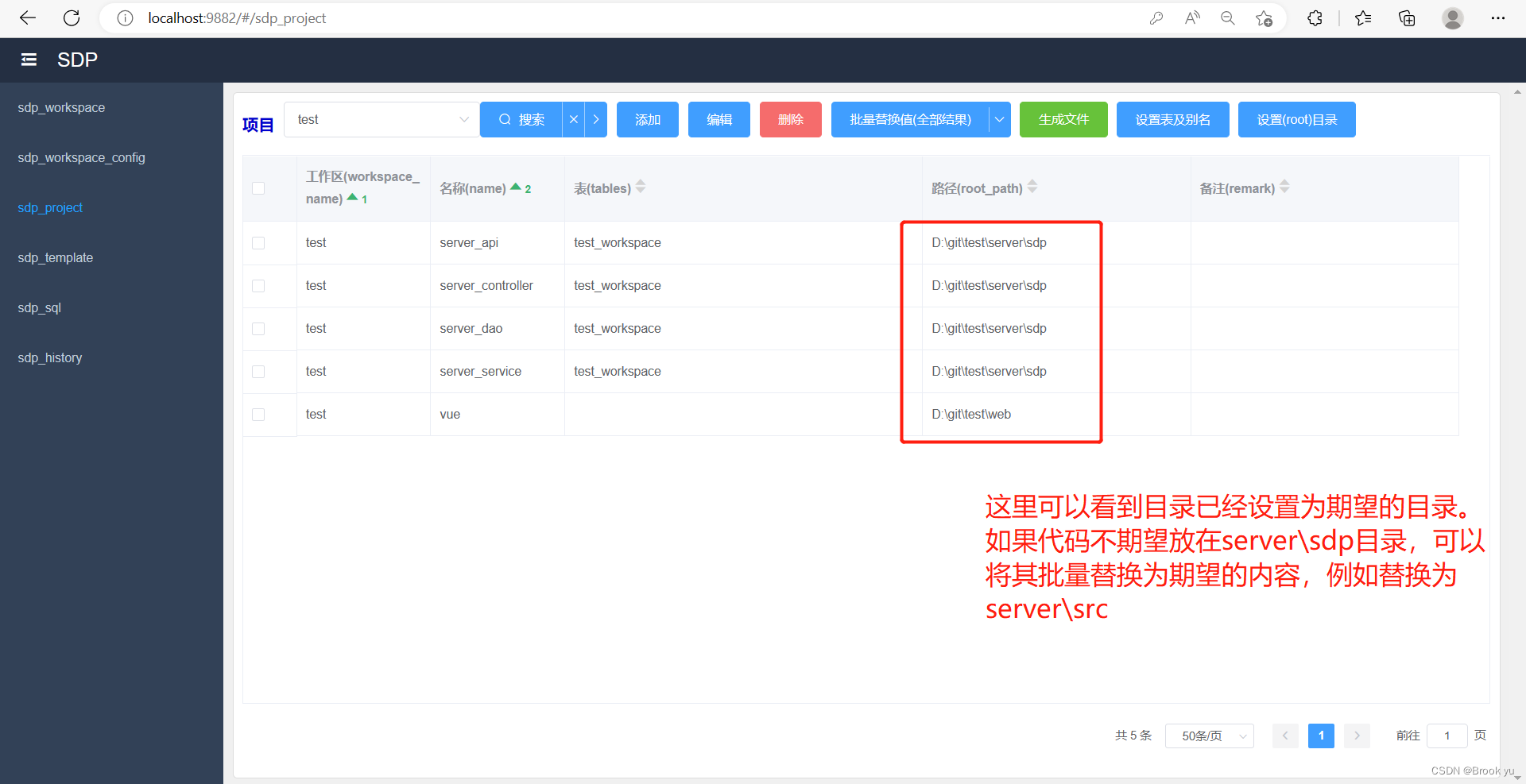
Task: Go back with the browser back arrow
Action: [x=28, y=18]
